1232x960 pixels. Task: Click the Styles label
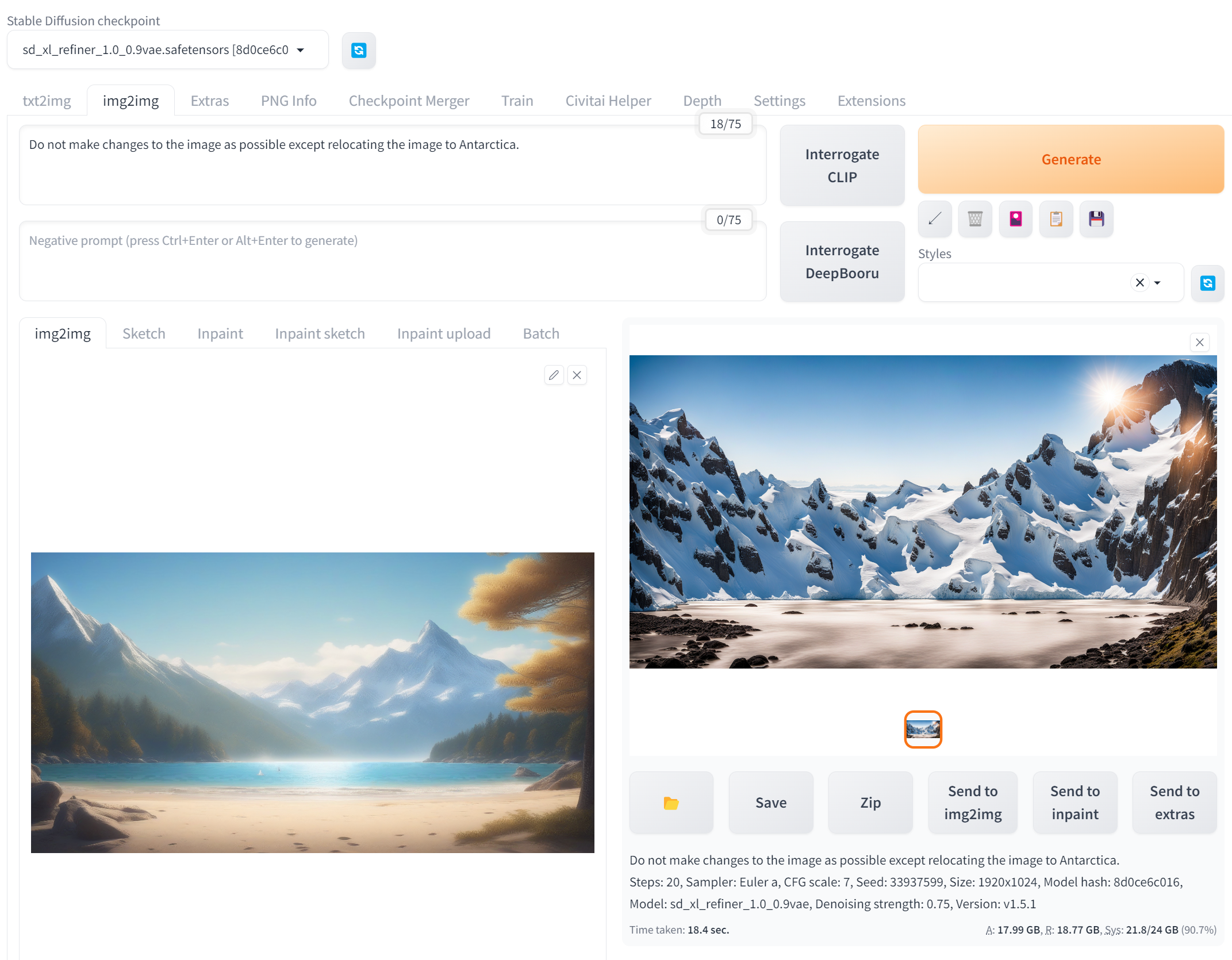click(x=934, y=254)
